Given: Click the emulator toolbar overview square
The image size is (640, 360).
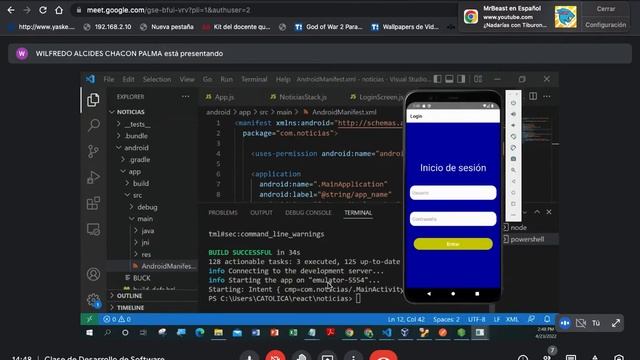Looking at the screenshot, I should click(513, 204).
